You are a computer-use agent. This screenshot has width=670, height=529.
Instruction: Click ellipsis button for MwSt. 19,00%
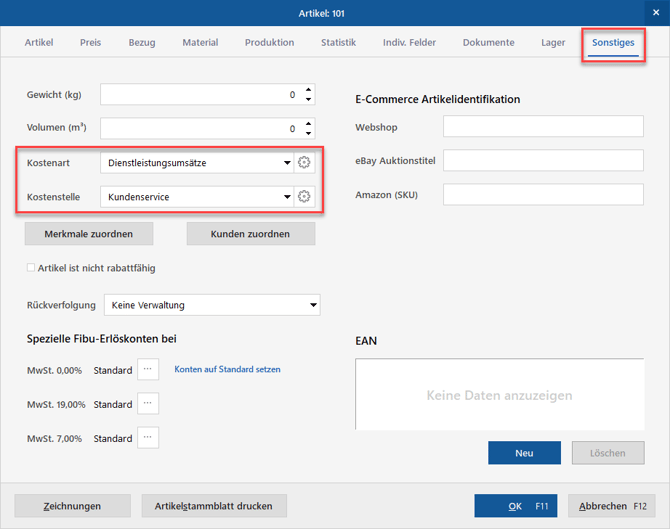148,404
